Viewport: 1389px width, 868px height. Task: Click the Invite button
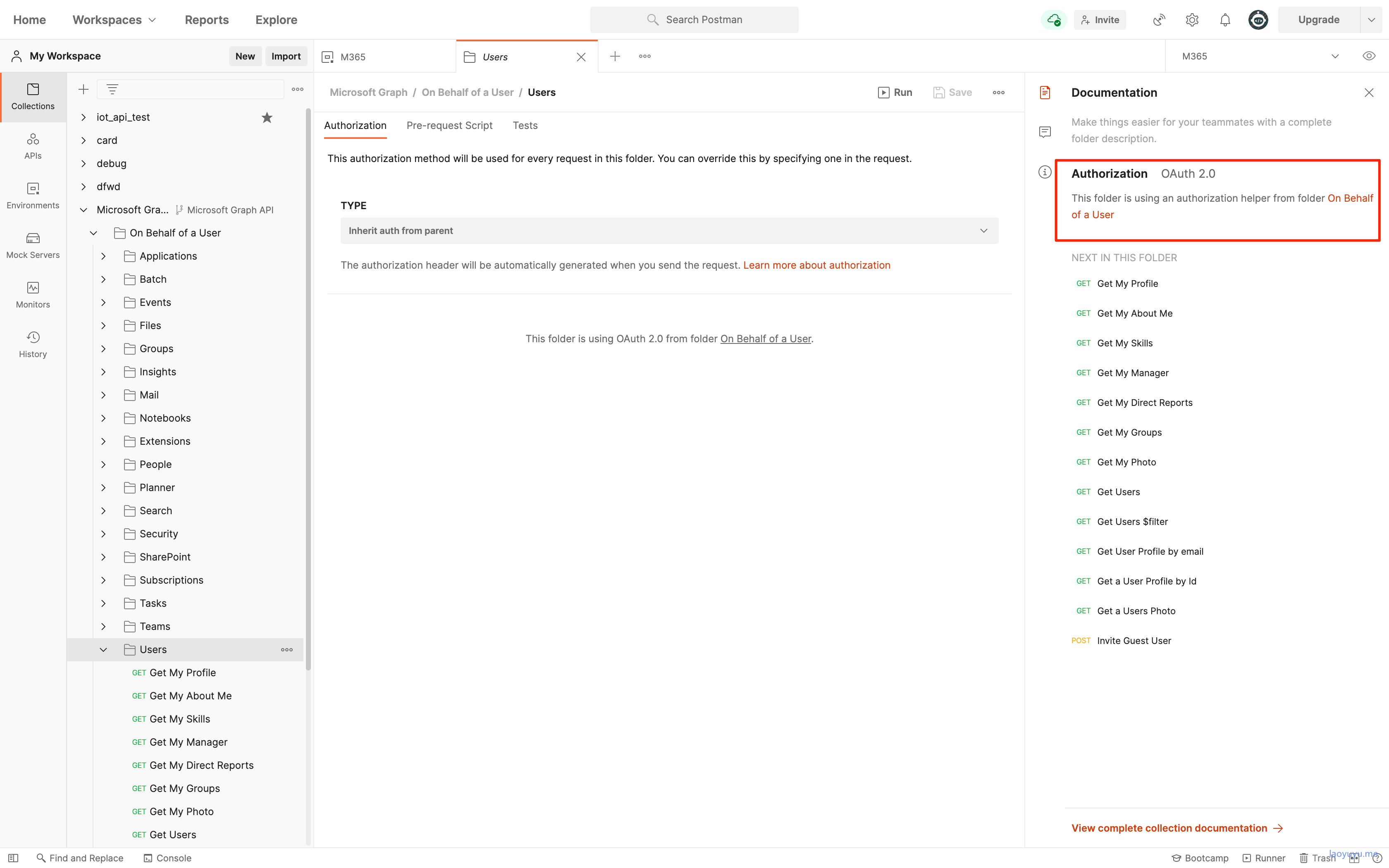point(1100,19)
